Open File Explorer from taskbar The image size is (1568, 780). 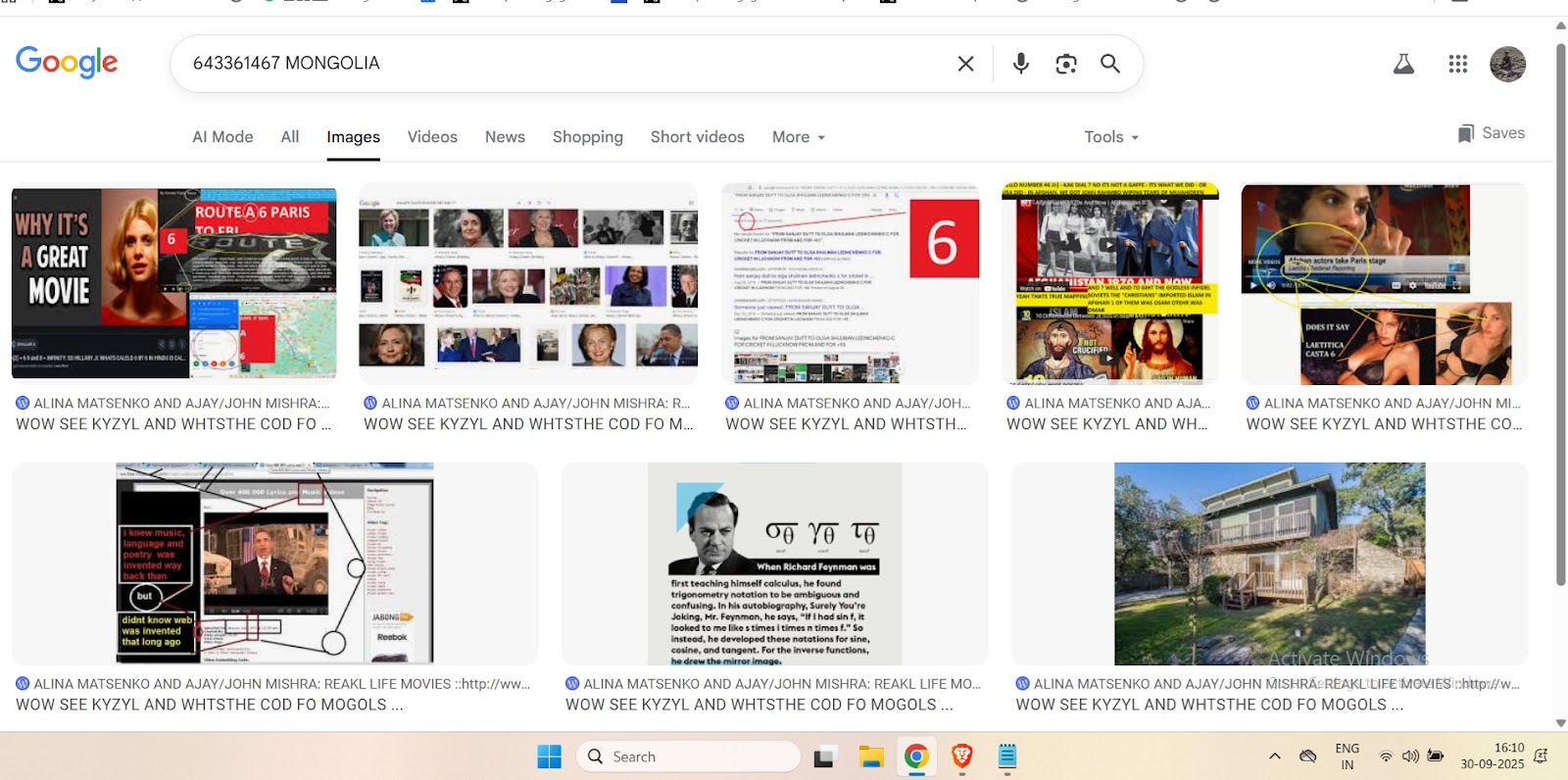click(x=870, y=756)
